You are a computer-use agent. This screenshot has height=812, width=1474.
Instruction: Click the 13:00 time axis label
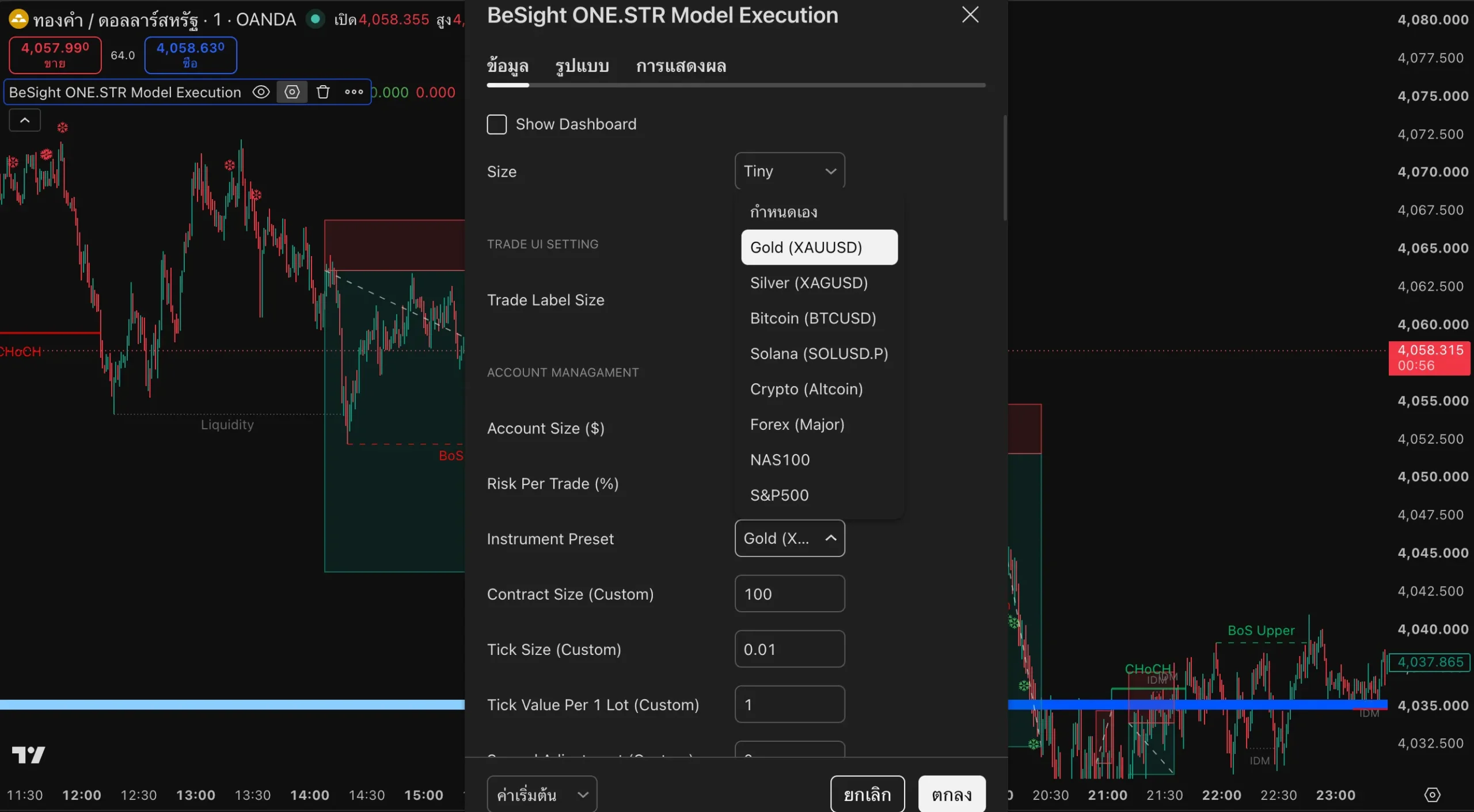click(196, 795)
